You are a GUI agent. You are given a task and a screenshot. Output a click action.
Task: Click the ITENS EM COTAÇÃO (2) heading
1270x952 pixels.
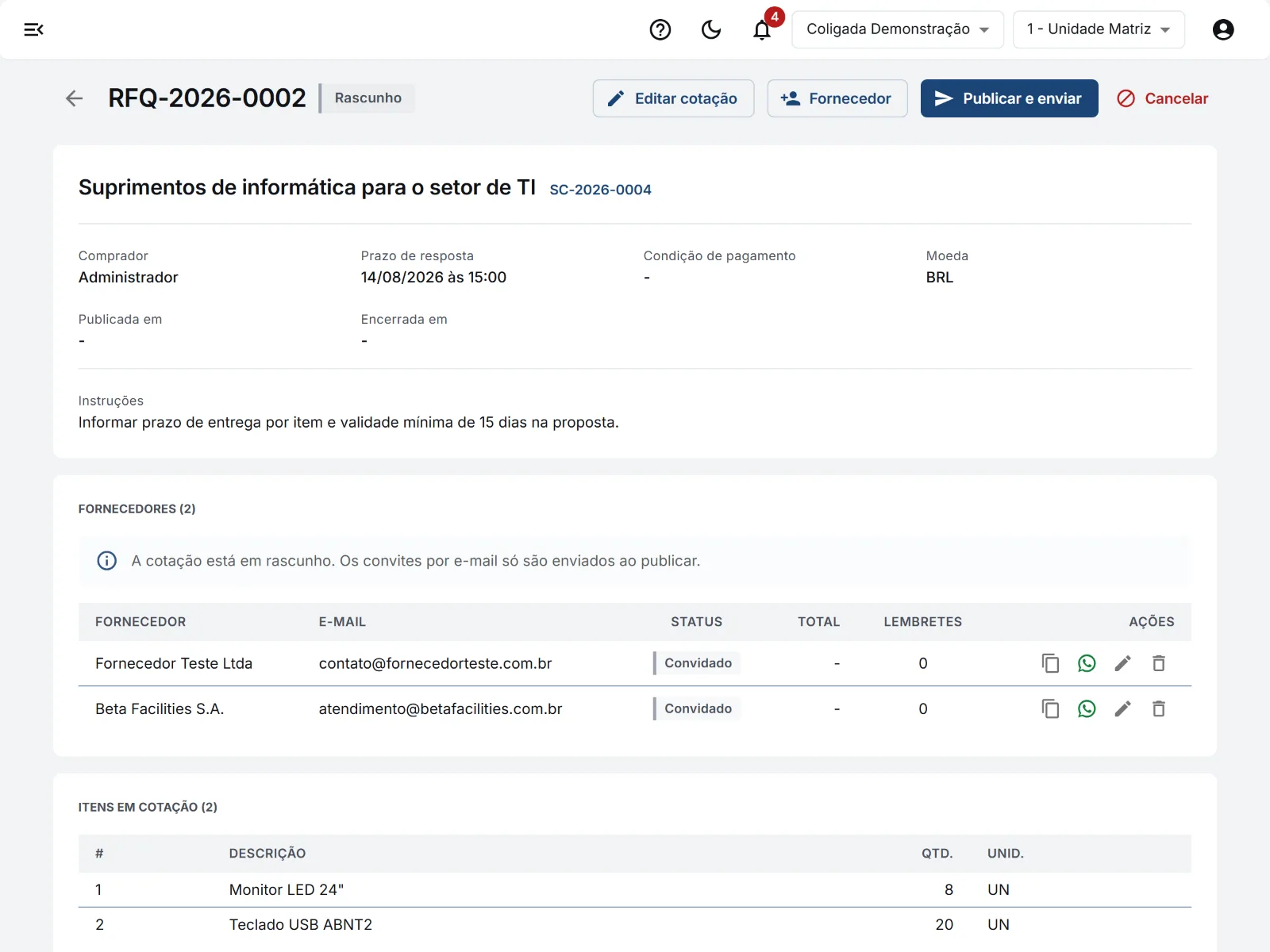click(x=148, y=808)
